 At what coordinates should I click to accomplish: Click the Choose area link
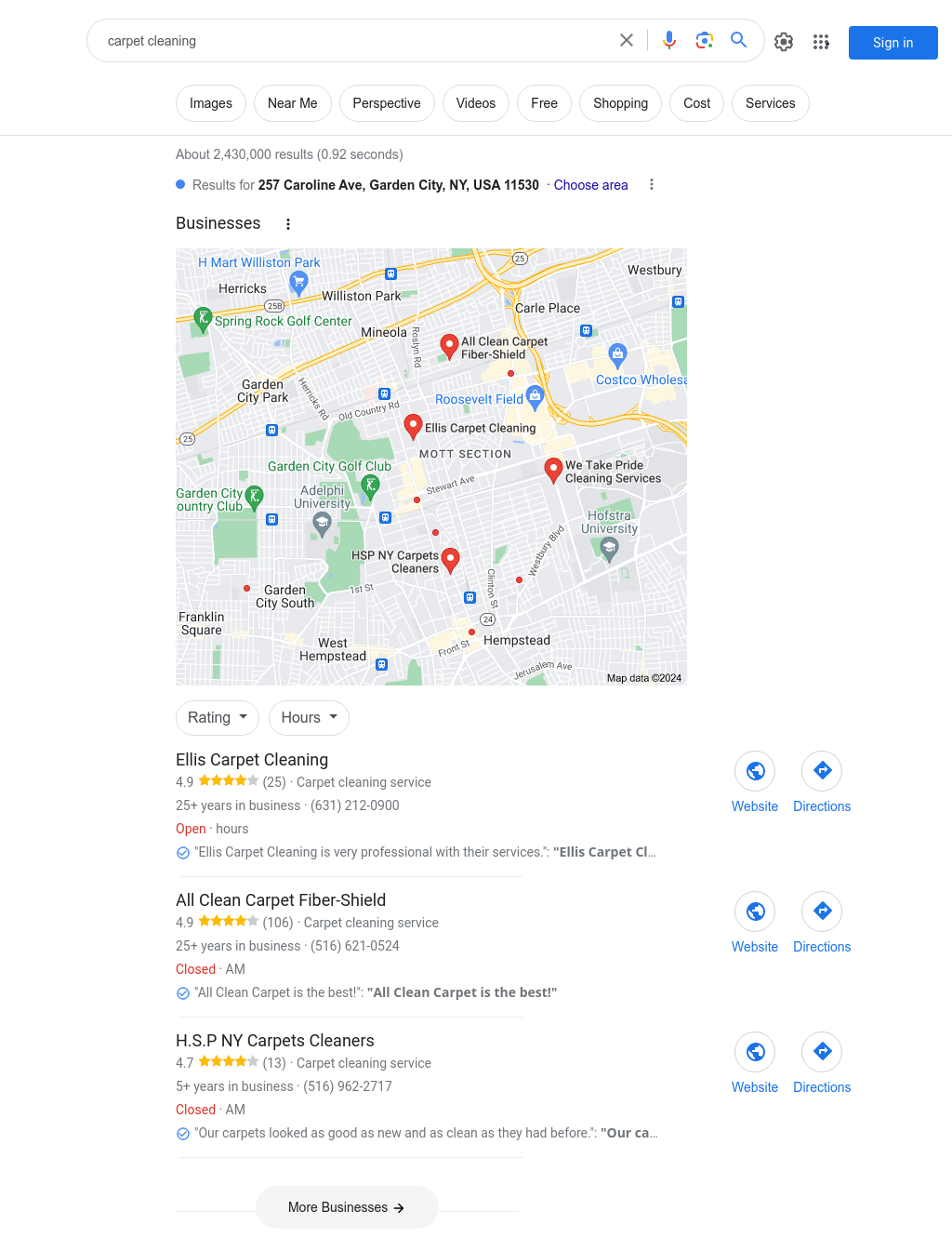click(591, 185)
